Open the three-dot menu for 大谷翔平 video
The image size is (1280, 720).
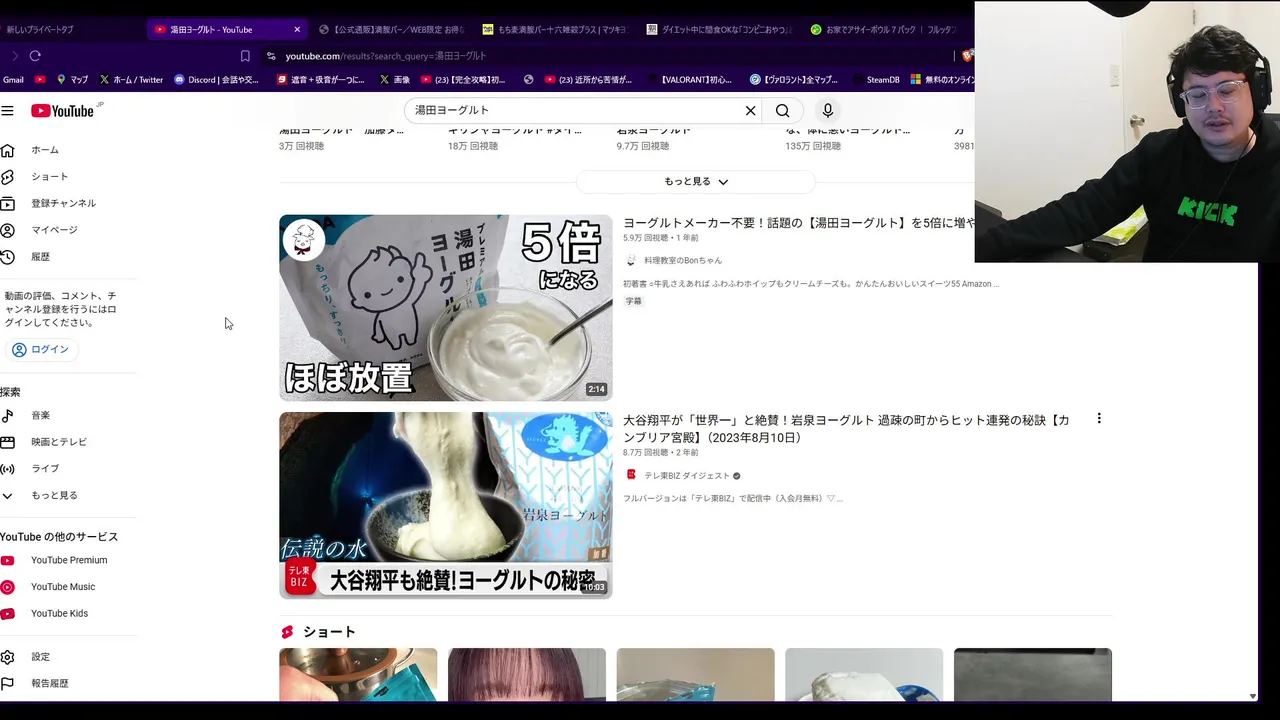[1099, 419]
